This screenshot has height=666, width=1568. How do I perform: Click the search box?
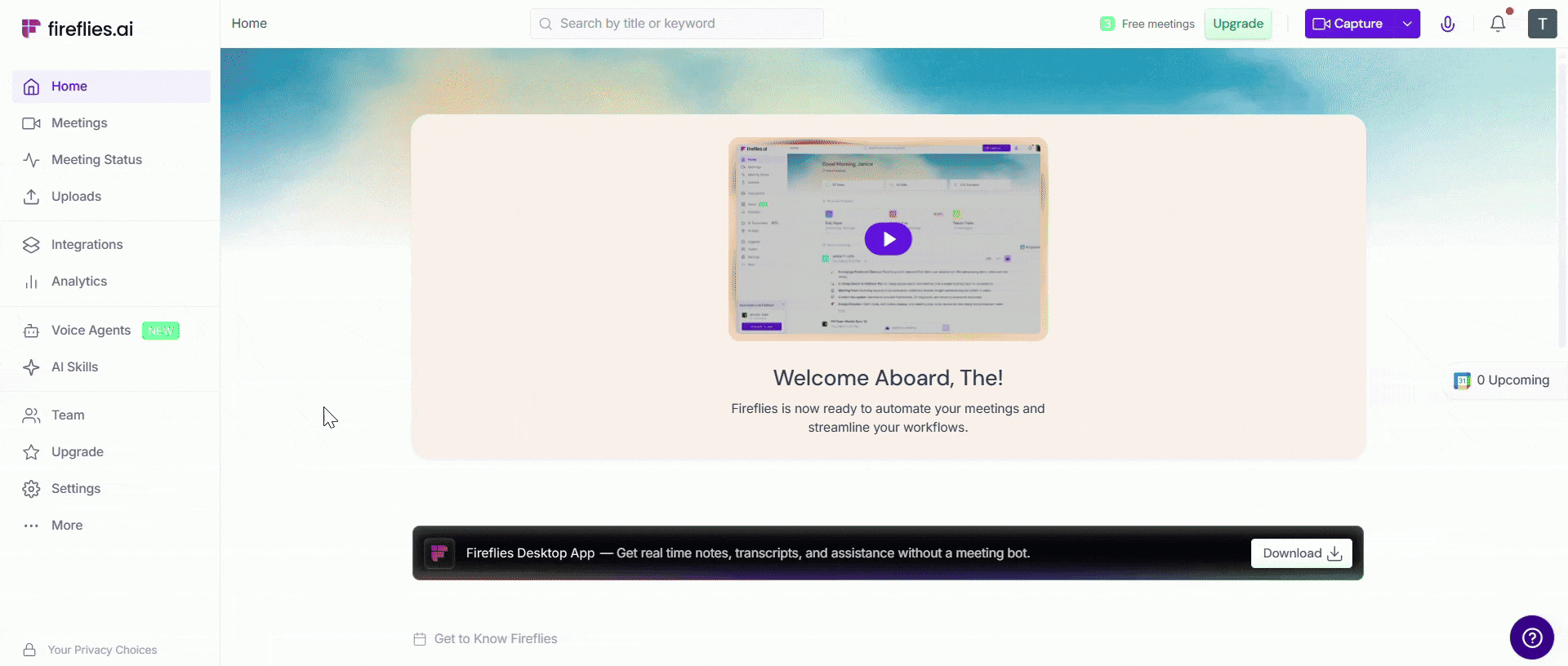point(677,24)
